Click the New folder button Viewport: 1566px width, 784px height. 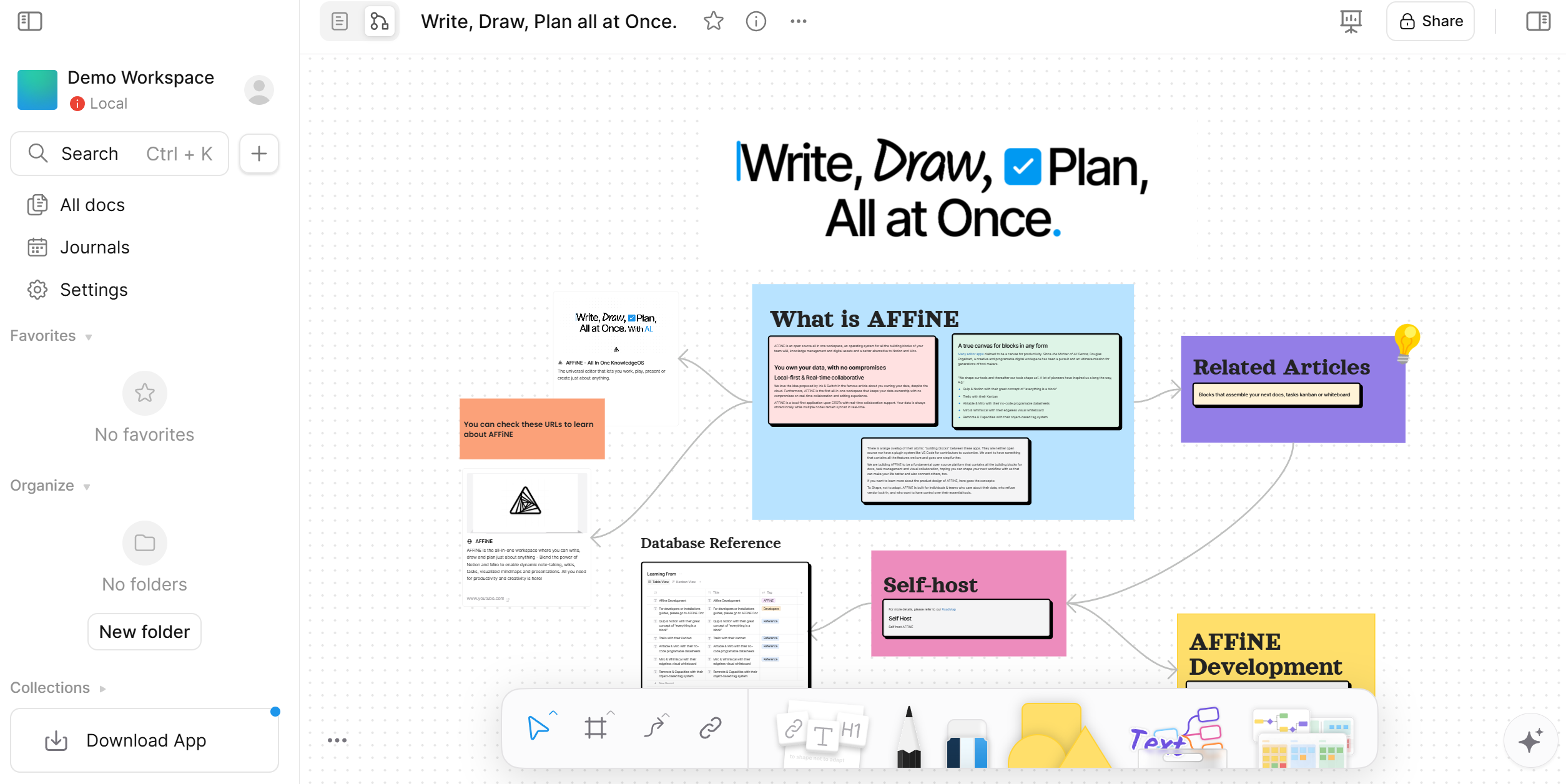pyautogui.click(x=144, y=632)
